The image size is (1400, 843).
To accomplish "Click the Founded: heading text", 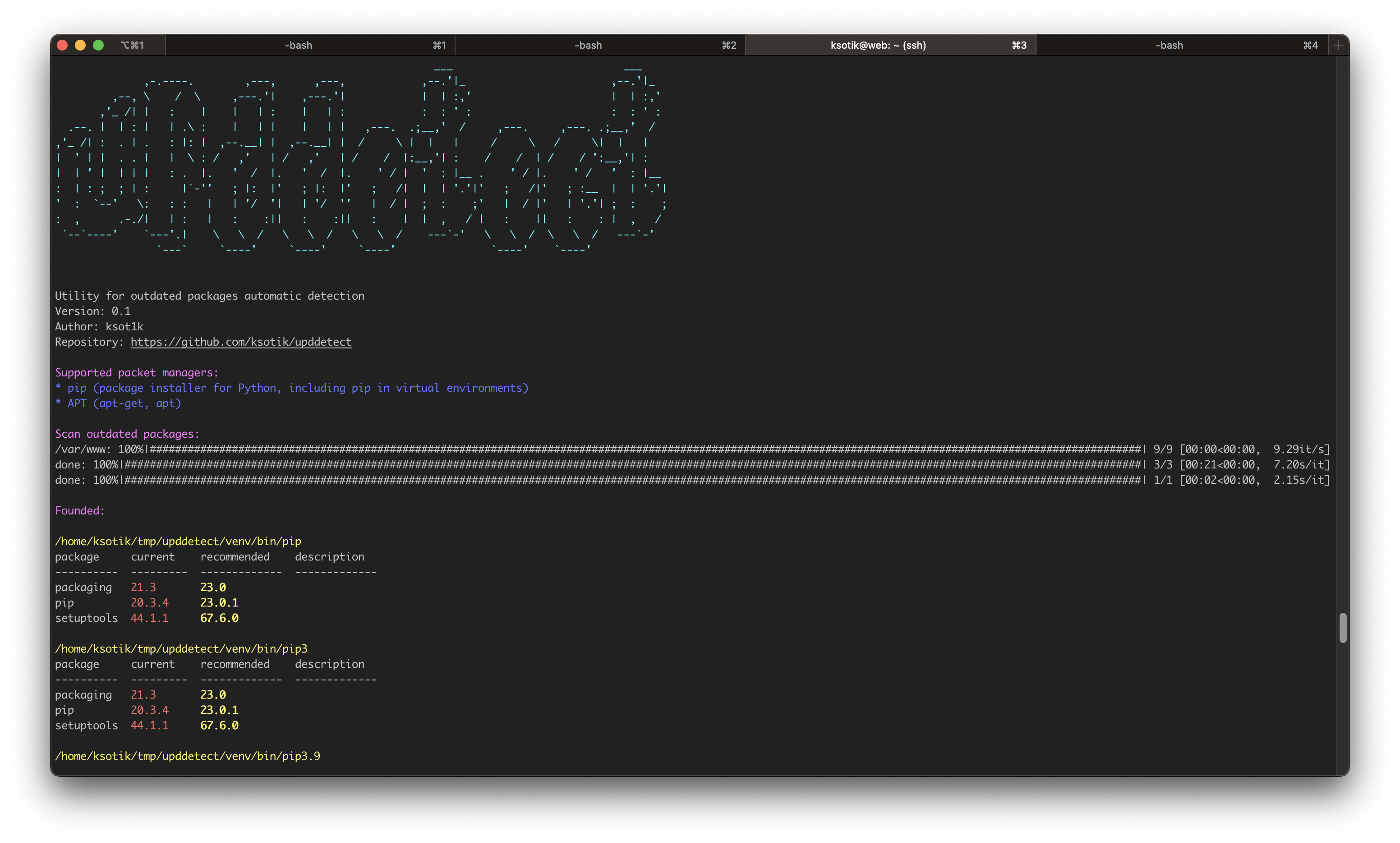I will 80,511.
